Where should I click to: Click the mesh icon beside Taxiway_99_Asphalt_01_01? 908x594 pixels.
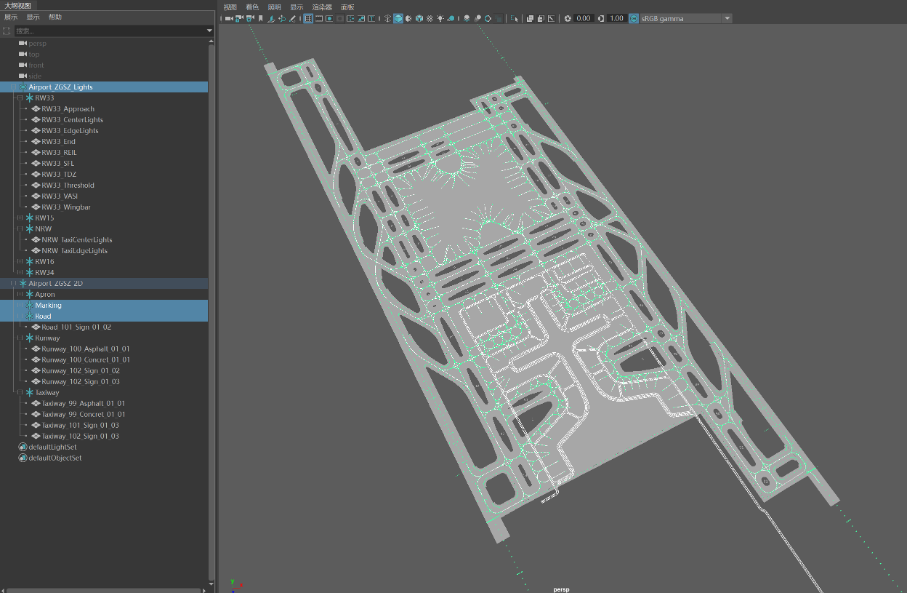[36, 404]
